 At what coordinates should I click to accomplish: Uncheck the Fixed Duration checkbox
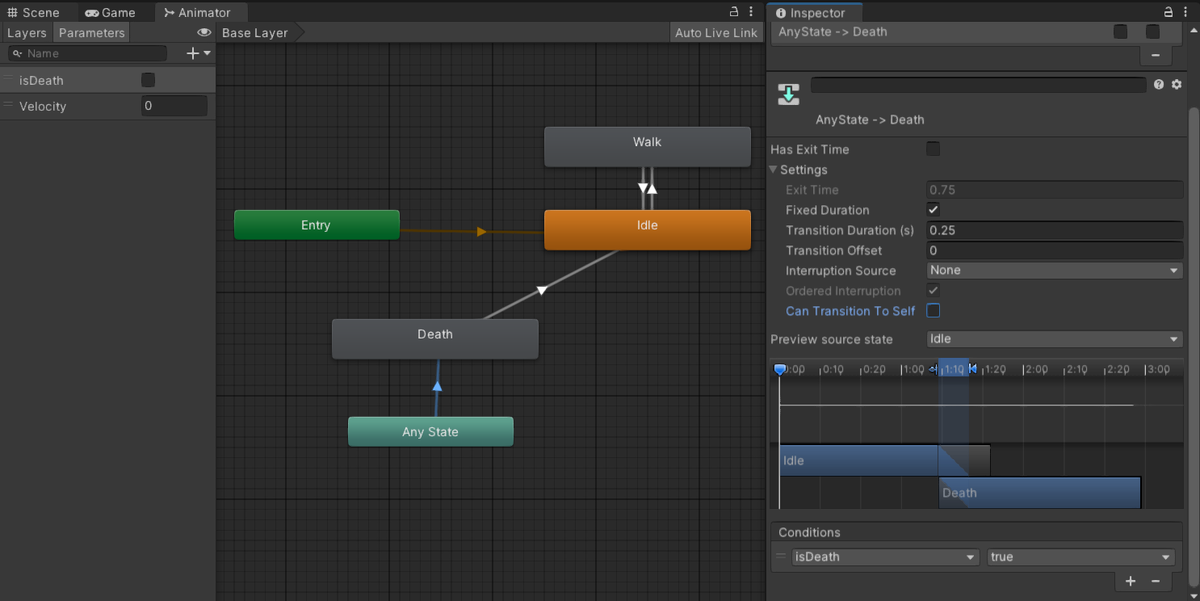pyautogui.click(x=933, y=210)
